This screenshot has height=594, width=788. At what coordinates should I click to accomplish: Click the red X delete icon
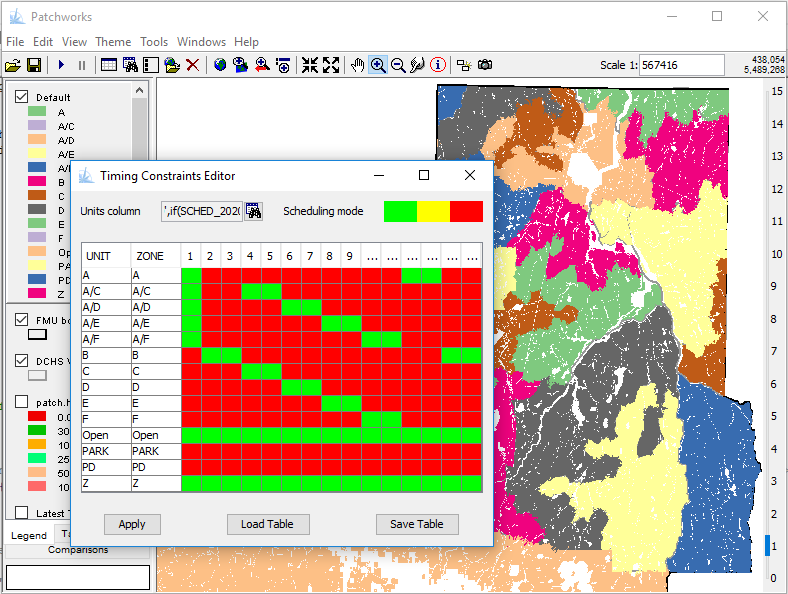click(x=192, y=65)
